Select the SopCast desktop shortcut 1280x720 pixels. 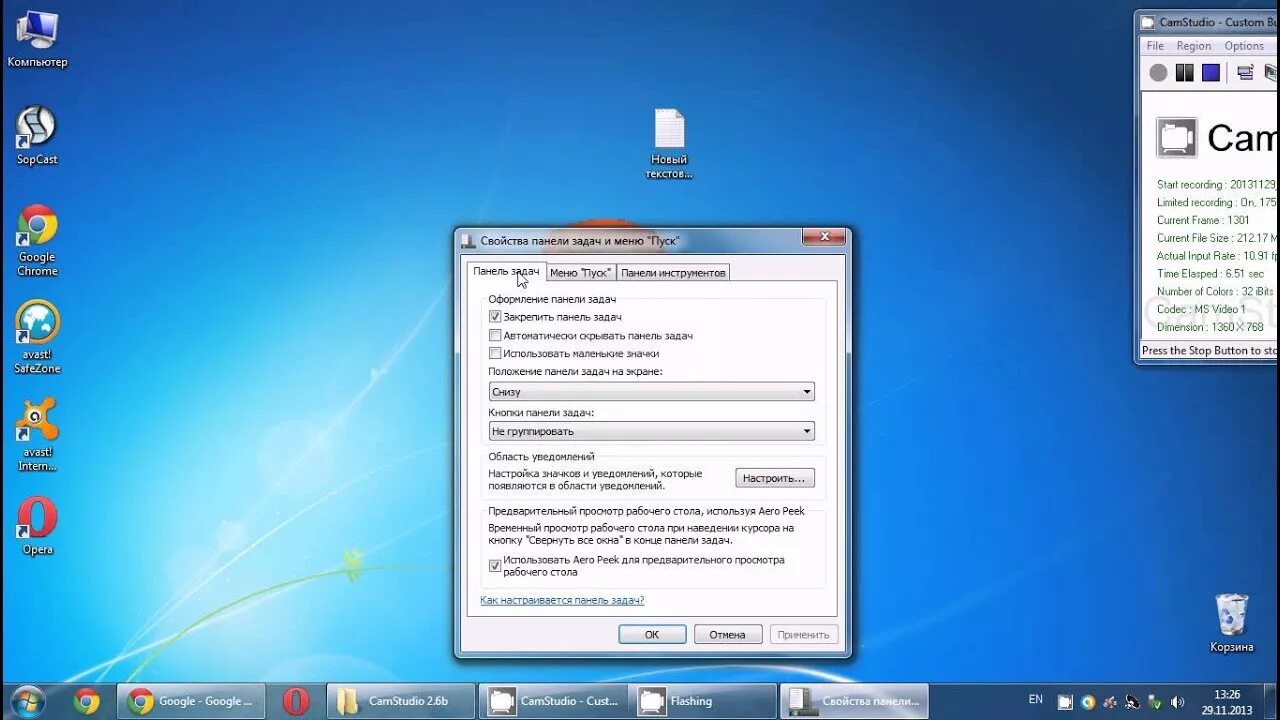coord(37,135)
